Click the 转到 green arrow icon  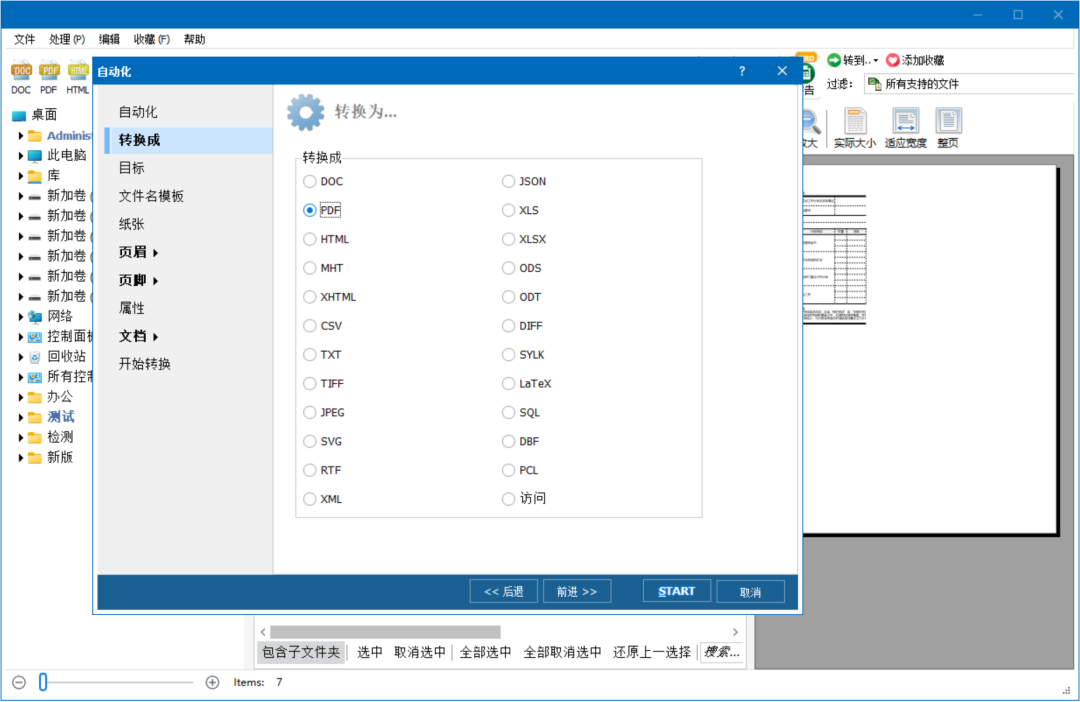tap(834, 61)
